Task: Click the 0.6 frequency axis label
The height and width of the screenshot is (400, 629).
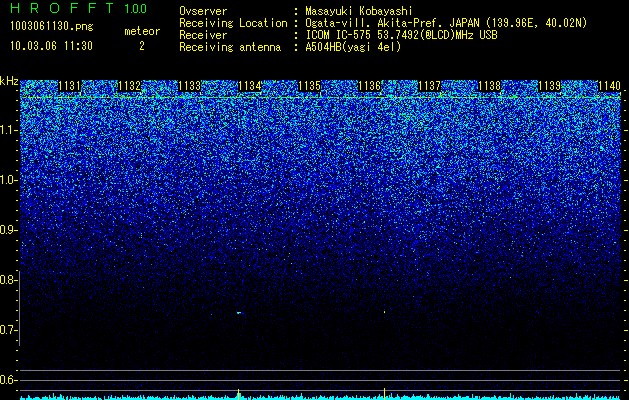Action: pyautogui.click(x=6, y=380)
